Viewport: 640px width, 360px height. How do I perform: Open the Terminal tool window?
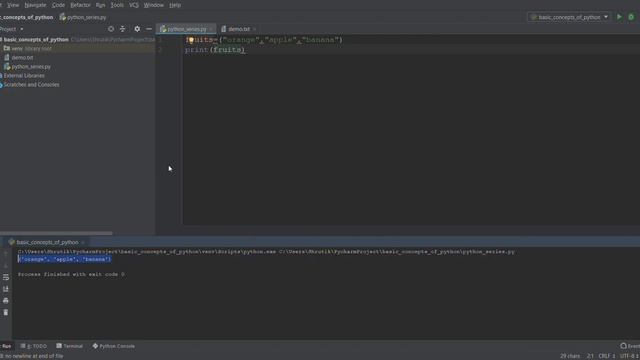(x=69, y=346)
